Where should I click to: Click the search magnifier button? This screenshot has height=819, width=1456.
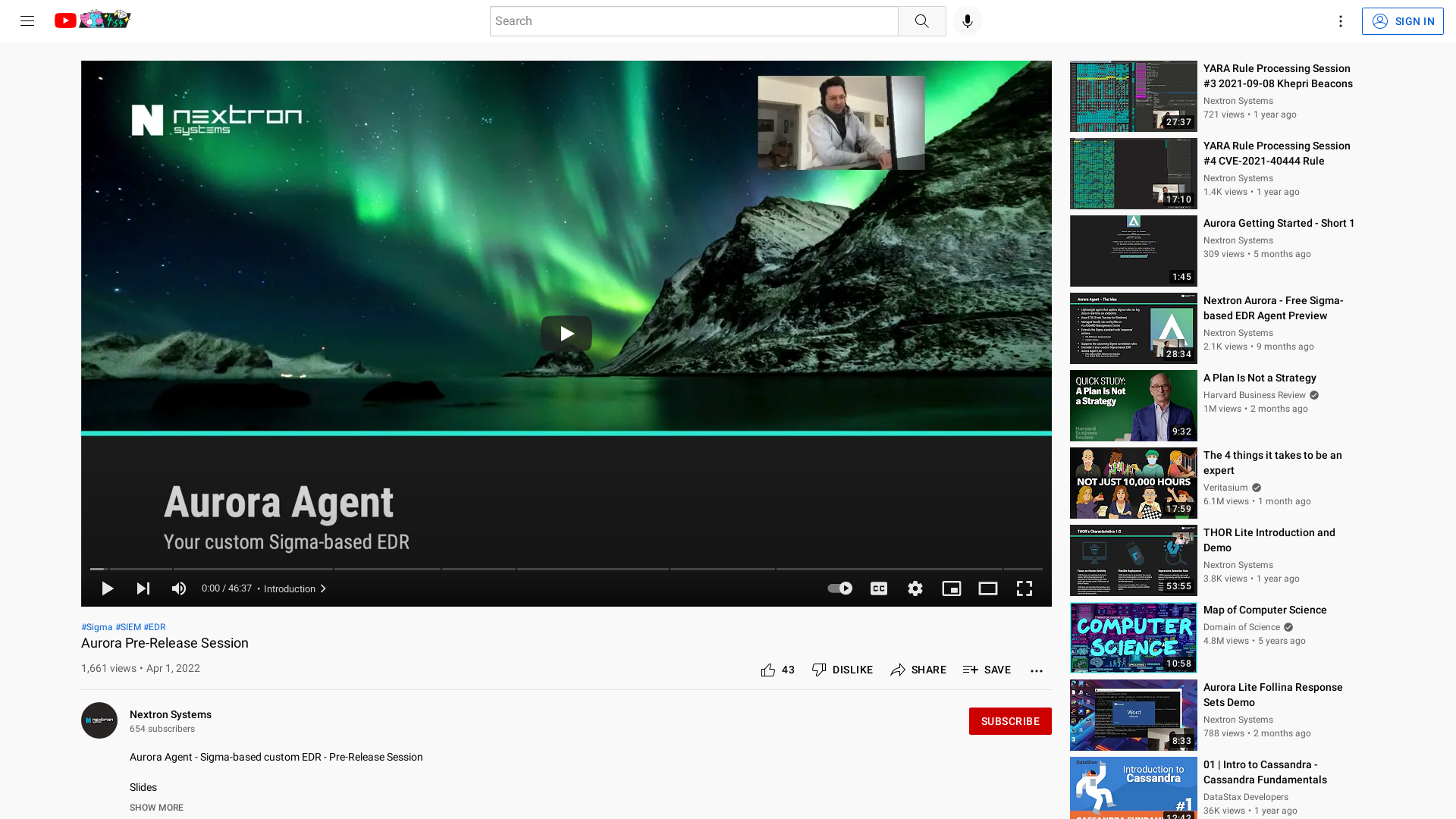(921, 21)
